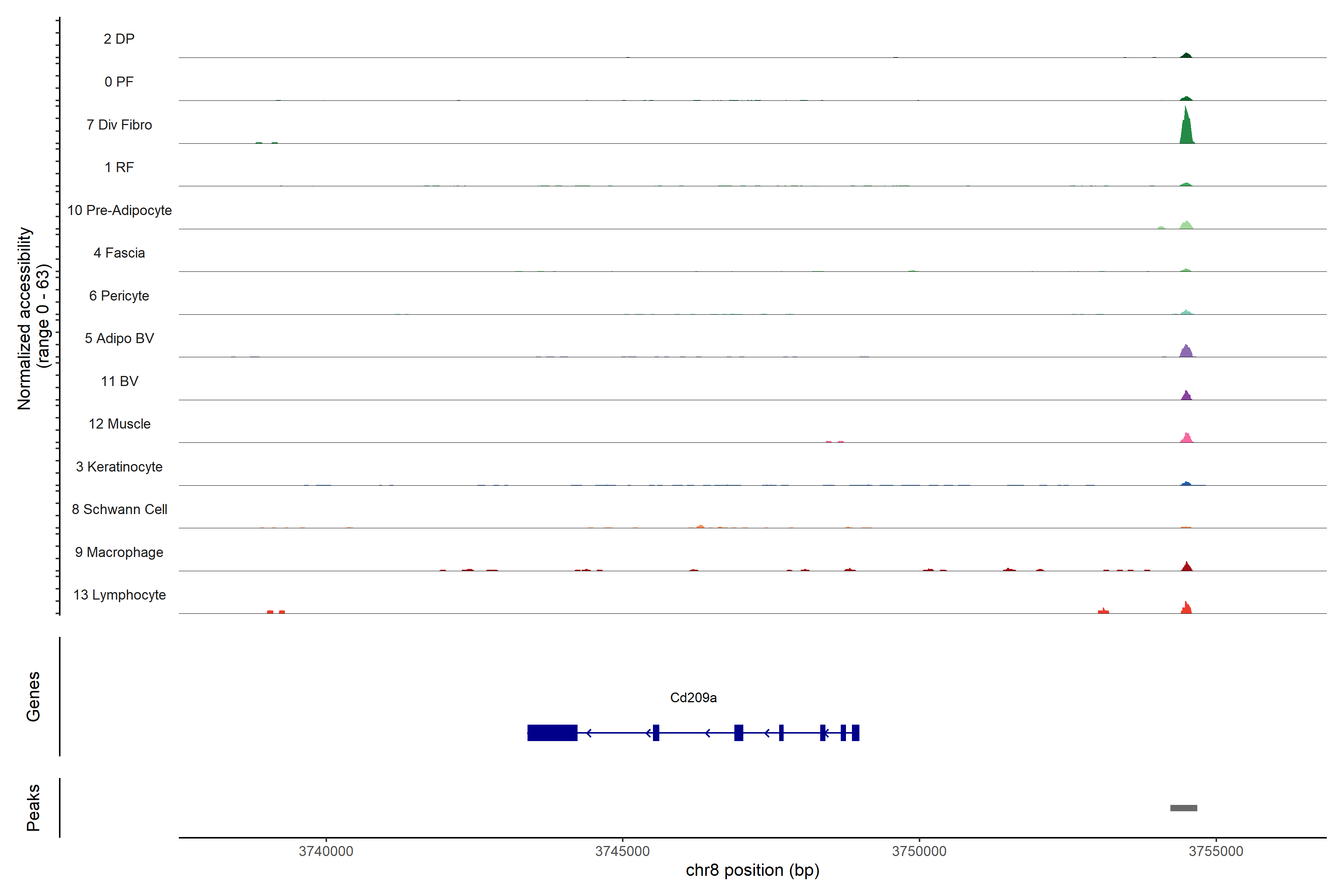Screen dimensions: 1344x896
Task: Click the purple 5 Adipo BV peak
Action: (1186, 352)
